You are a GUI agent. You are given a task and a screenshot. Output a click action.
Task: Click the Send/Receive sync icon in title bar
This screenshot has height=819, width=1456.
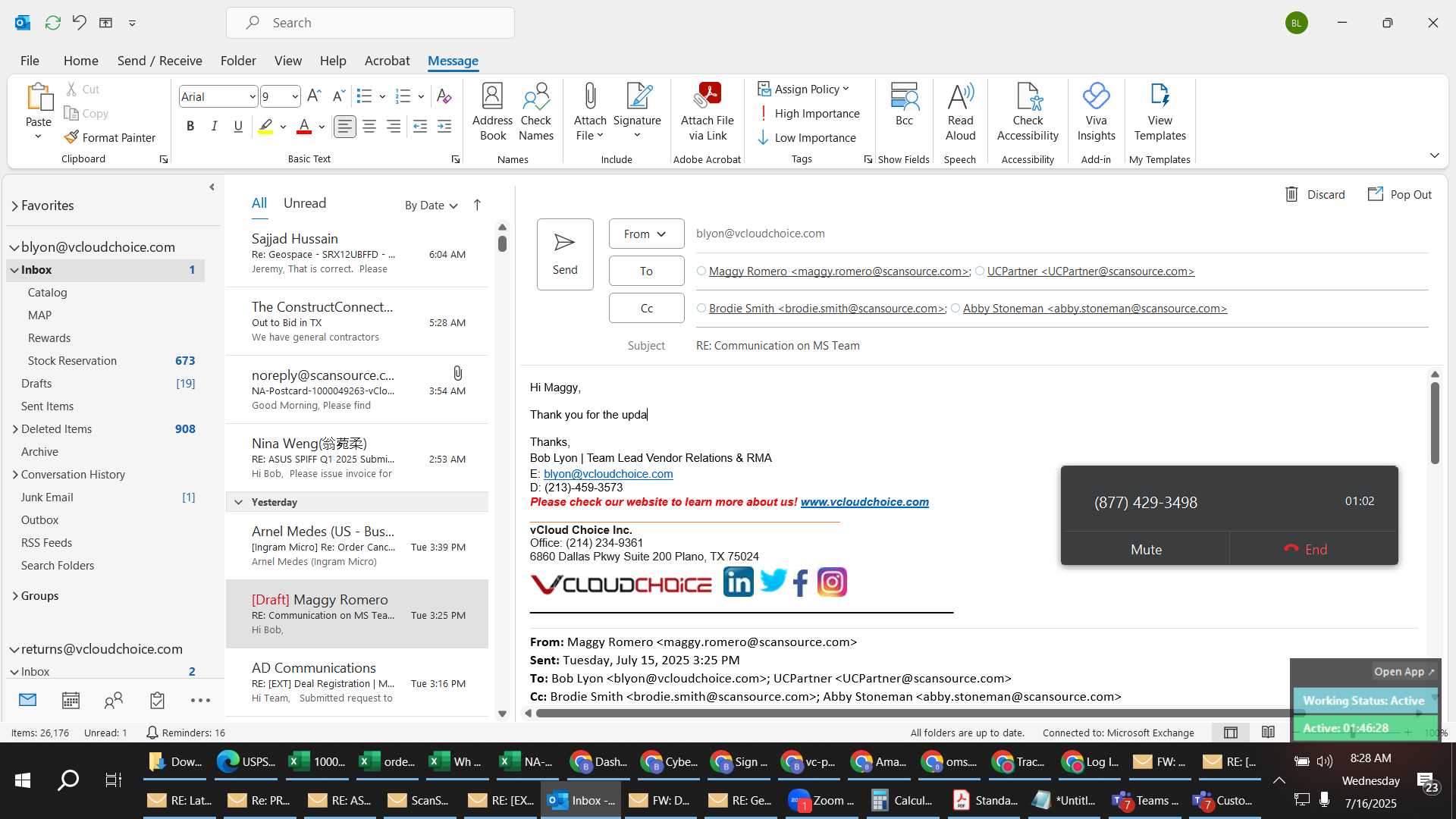53,23
